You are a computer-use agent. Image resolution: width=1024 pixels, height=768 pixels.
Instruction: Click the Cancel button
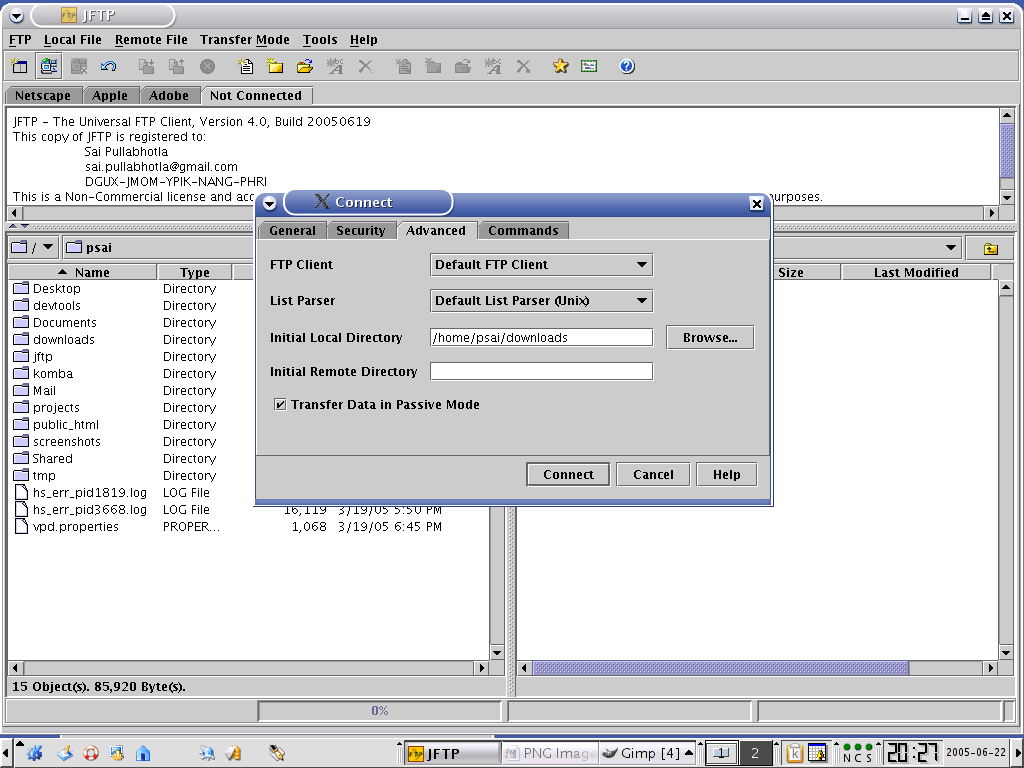pos(653,475)
